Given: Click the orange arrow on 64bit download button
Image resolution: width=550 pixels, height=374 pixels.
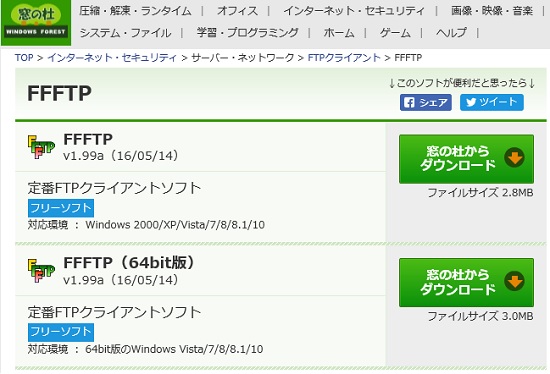Looking at the screenshot, I should (515, 281).
